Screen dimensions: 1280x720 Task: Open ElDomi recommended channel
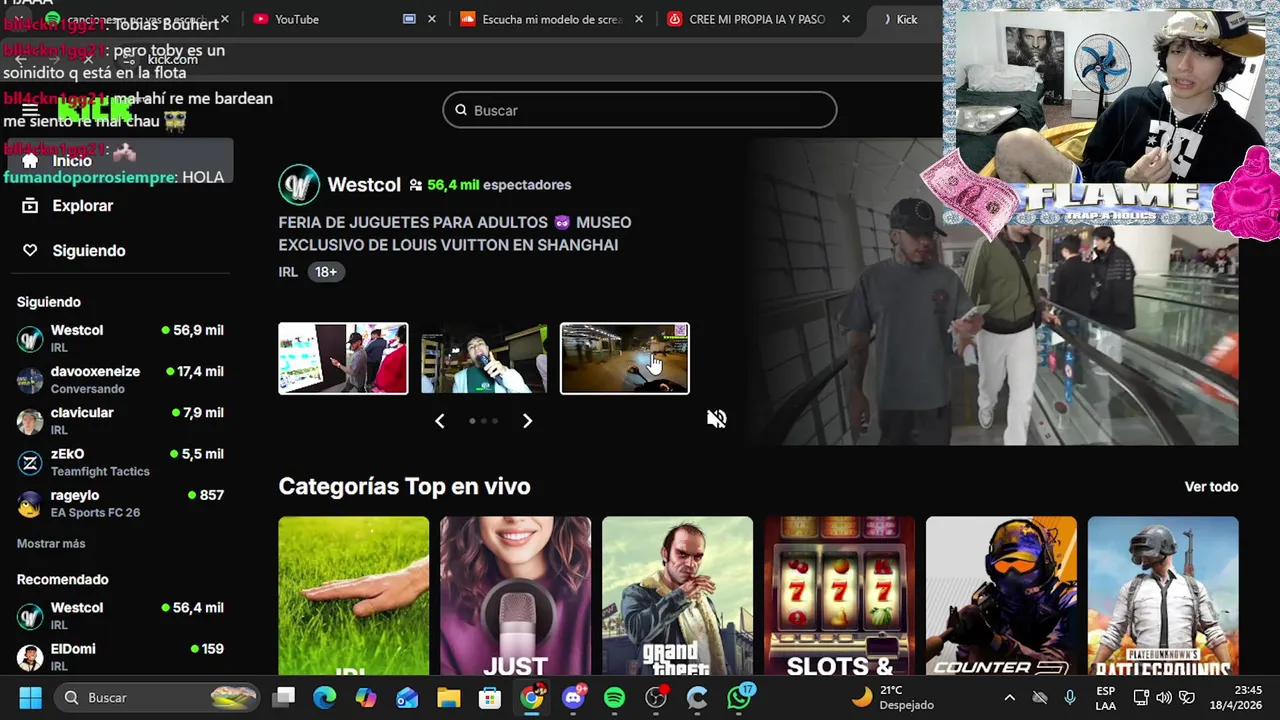pyautogui.click(x=120, y=657)
